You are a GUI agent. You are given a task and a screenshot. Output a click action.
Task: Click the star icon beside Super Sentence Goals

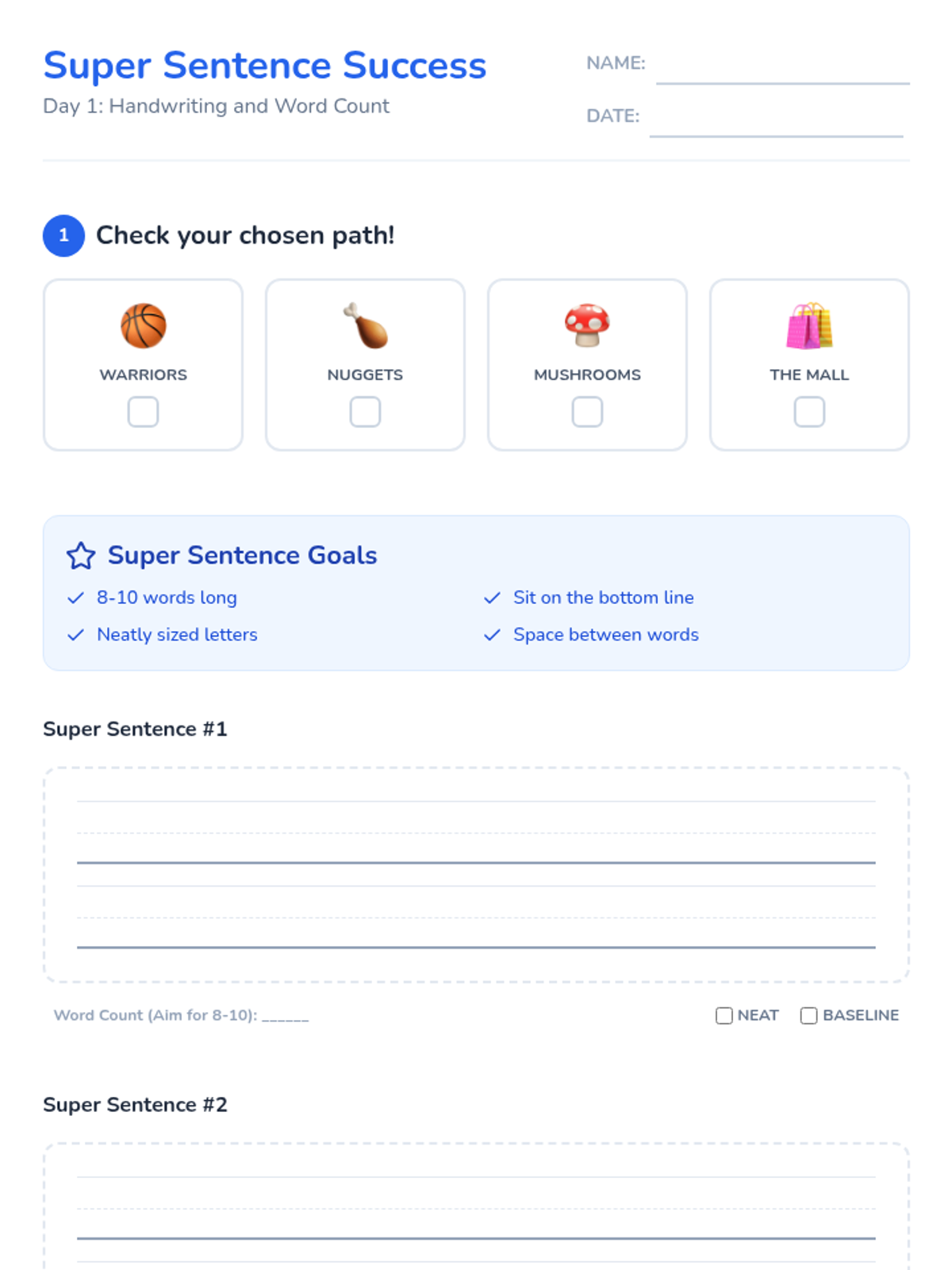click(x=81, y=556)
